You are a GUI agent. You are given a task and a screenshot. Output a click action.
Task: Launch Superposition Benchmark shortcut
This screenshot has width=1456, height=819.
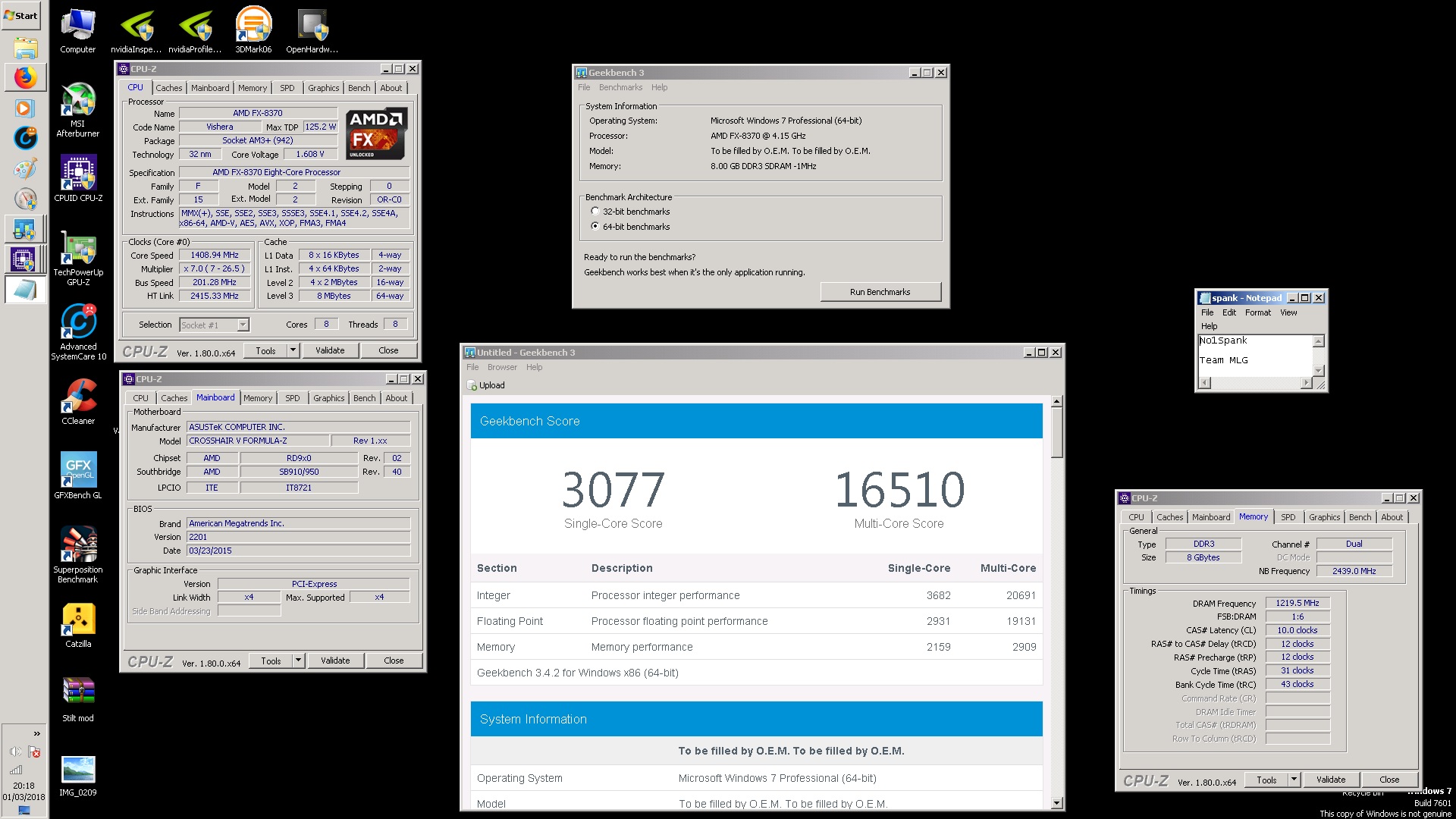(78, 554)
